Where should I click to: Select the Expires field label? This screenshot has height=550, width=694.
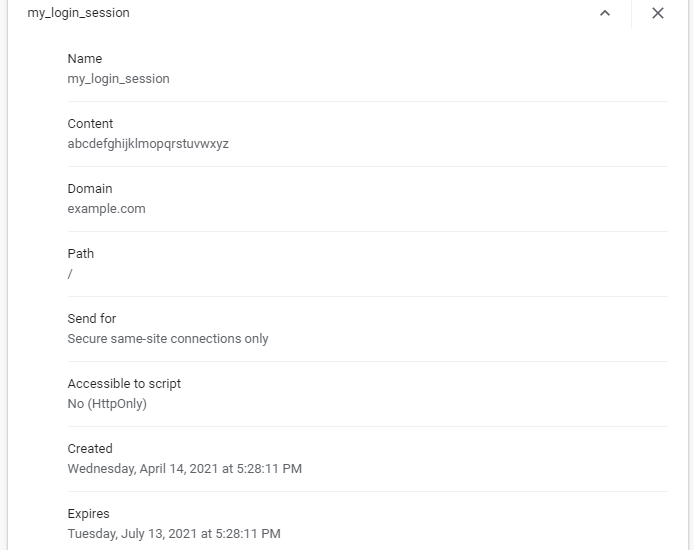88,514
